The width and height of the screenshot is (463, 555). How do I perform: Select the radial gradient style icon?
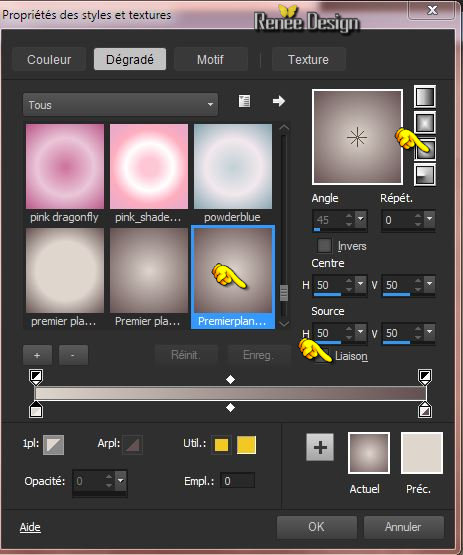tap(425, 175)
